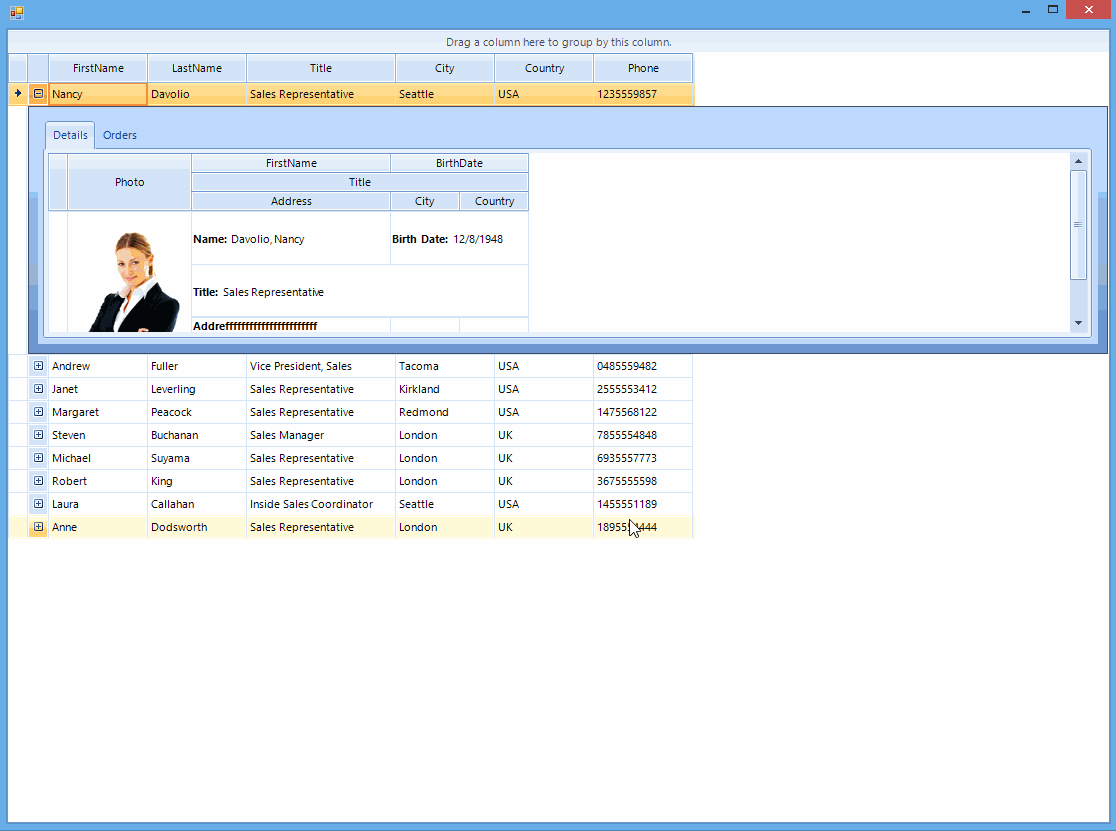Select the 'Tacoma' city cell
This screenshot has height=831, width=1116.
[x=445, y=366]
